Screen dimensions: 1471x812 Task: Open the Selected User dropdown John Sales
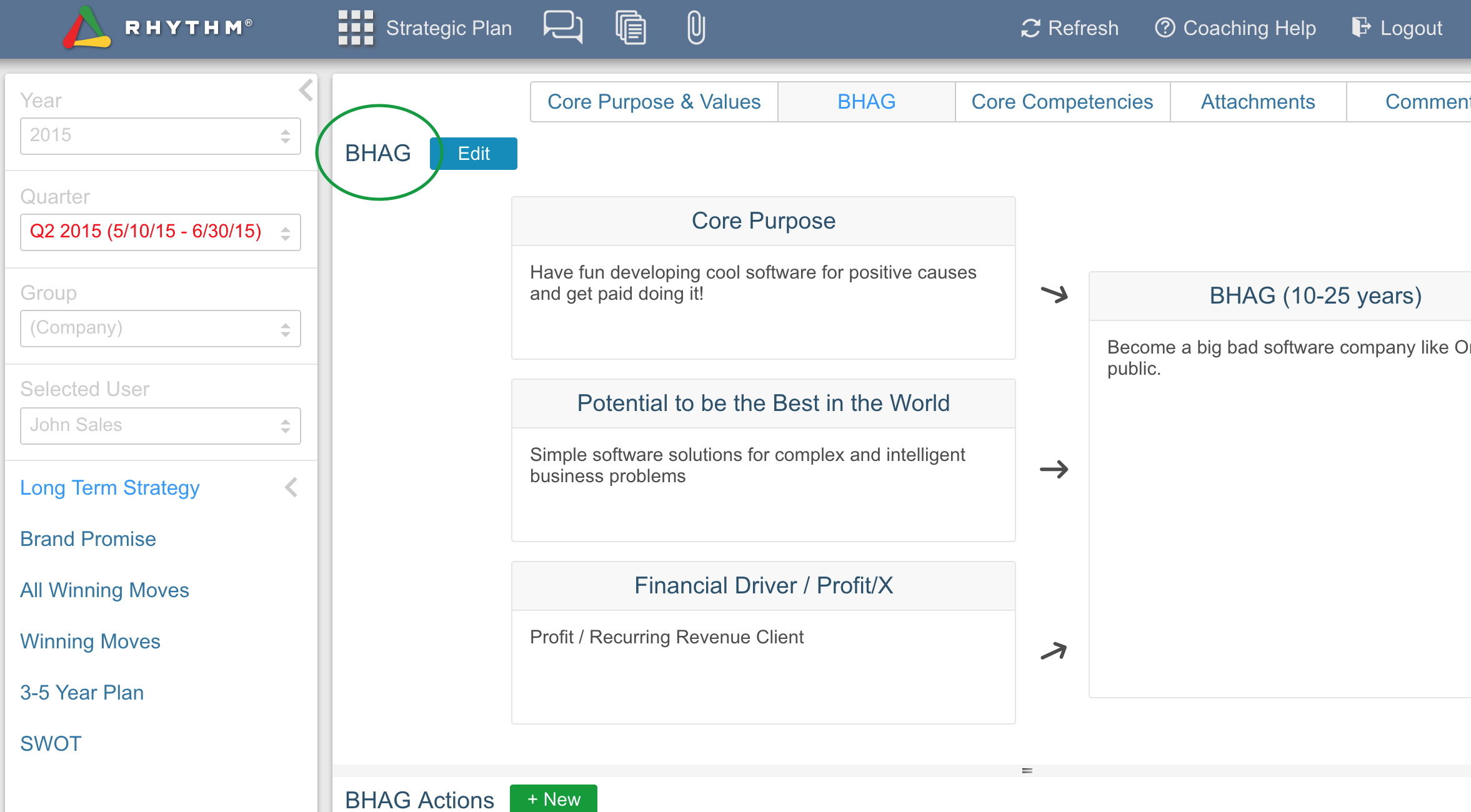coord(161,425)
